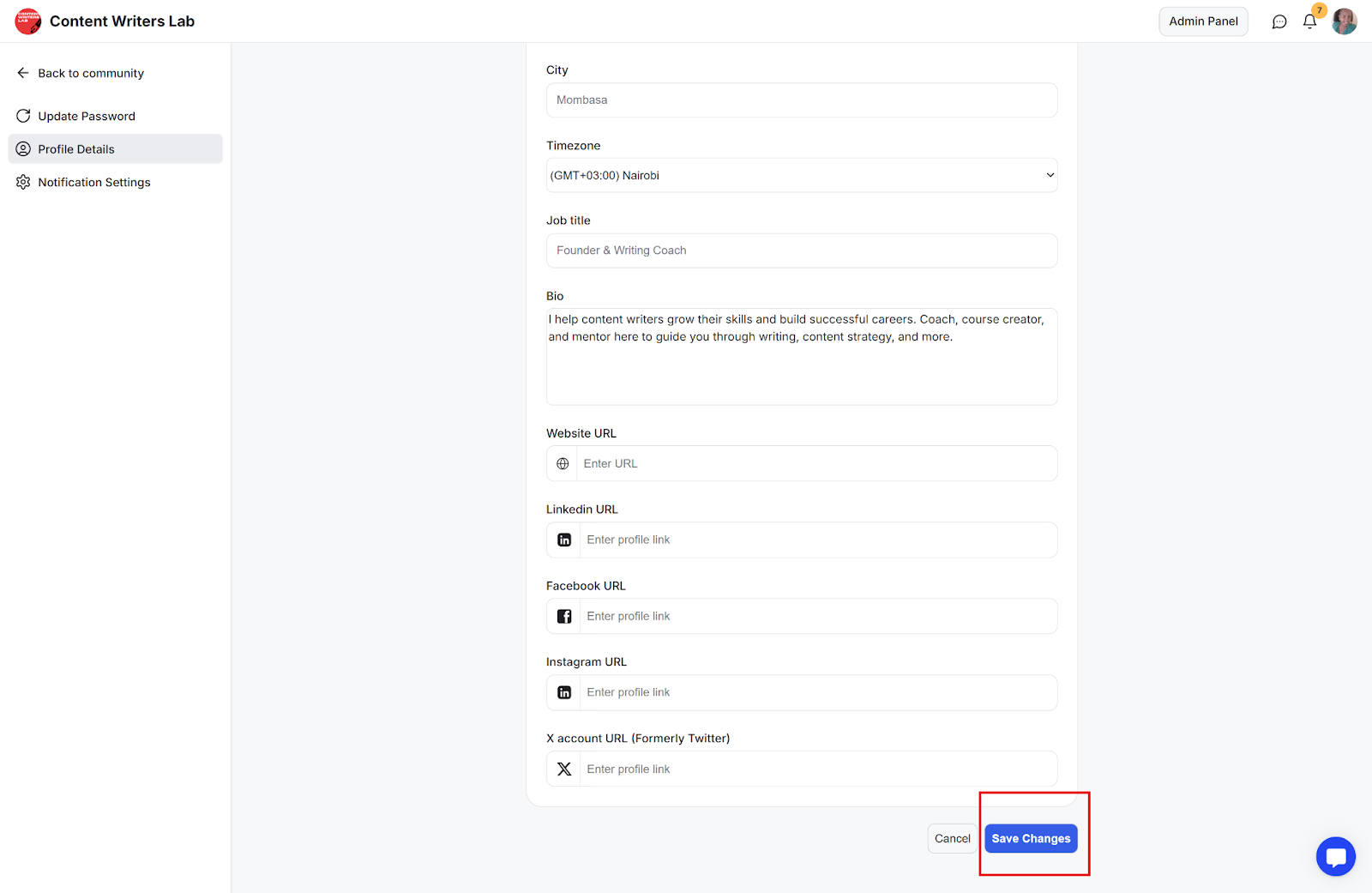The height and width of the screenshot is (893, 1372).
Task: Click Back to community link
Action: click(x=90, y=74)
